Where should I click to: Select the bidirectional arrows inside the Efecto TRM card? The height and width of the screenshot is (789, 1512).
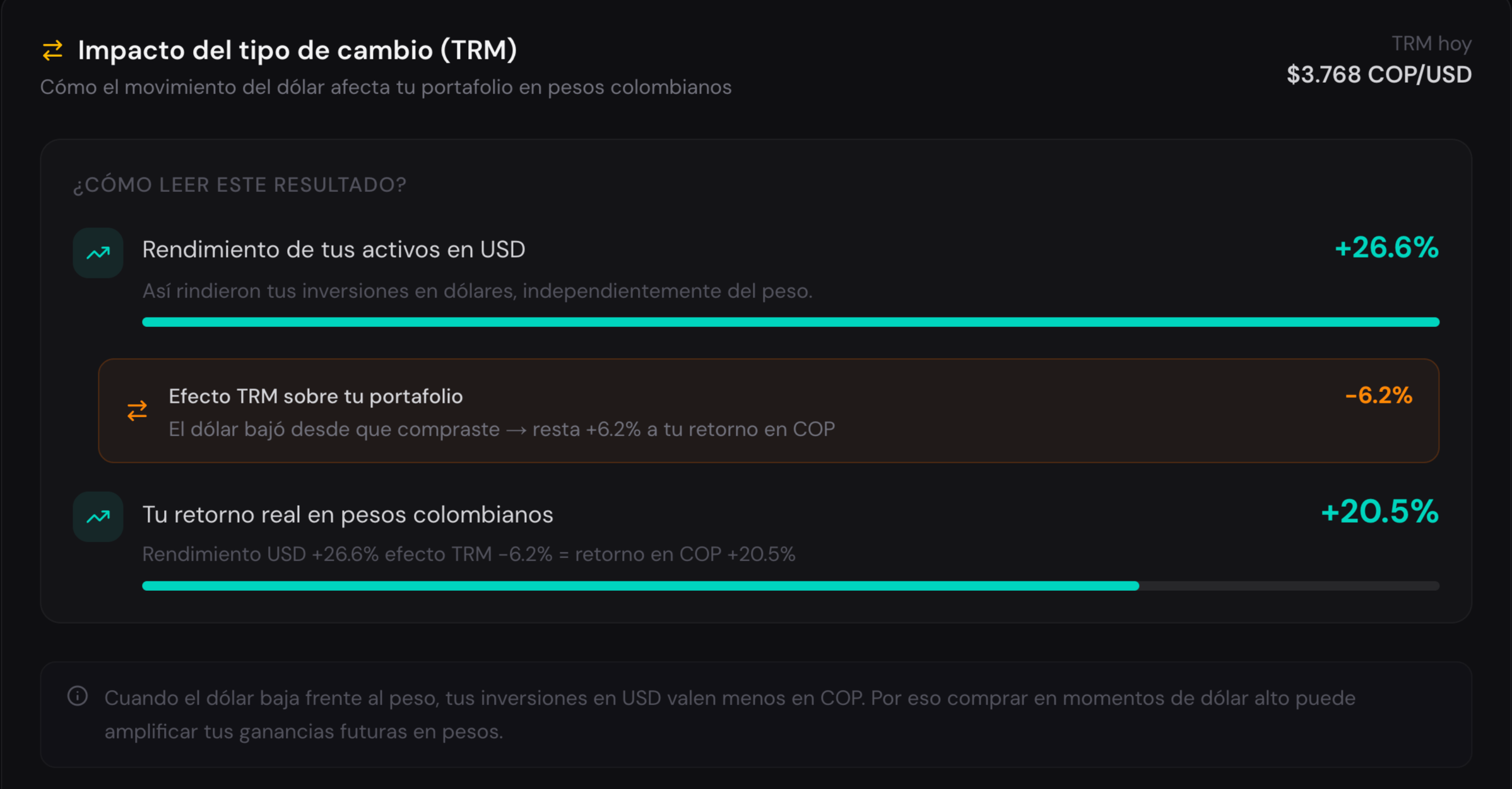[x=136, y=411]
